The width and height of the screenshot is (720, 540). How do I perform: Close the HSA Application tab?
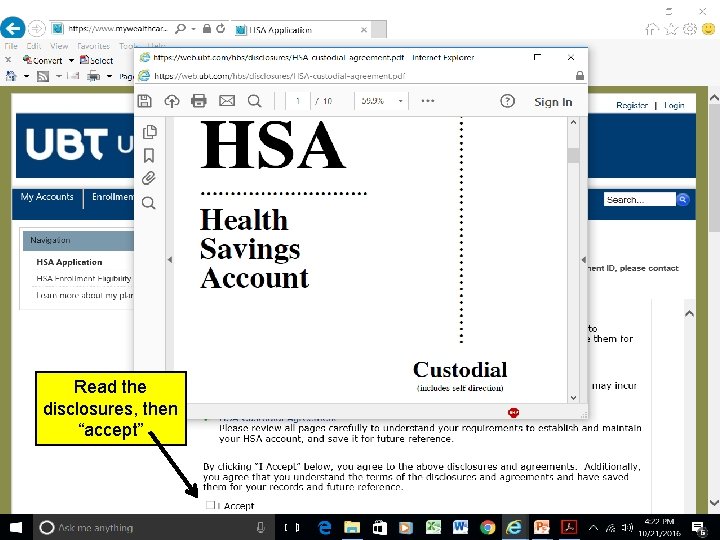pyautogui.click(x=364, y=30)
